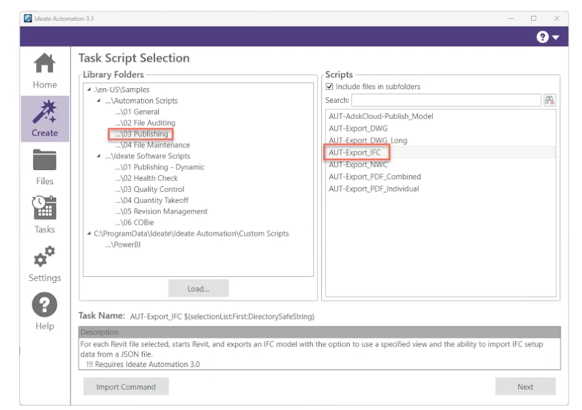
Task: Select the Create magic wand icon
Action: tap(44, 112)
